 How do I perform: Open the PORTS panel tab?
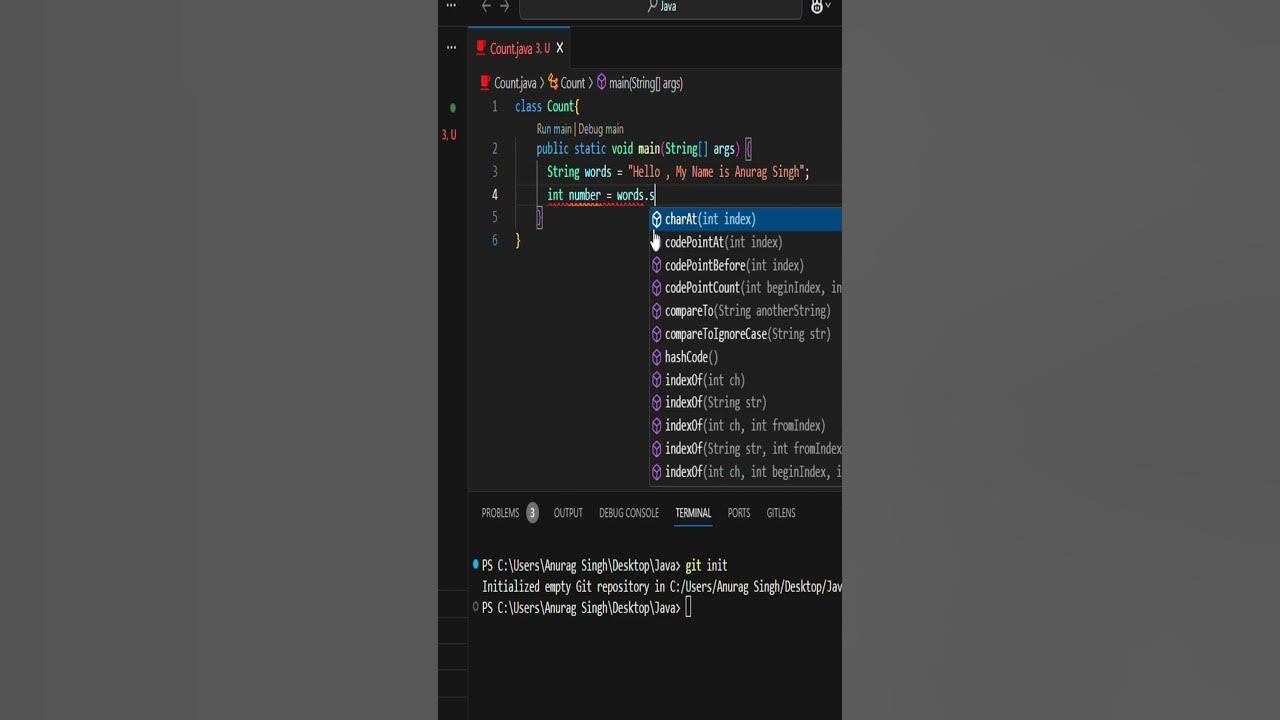pyautogui.click(x=739, y=513)
